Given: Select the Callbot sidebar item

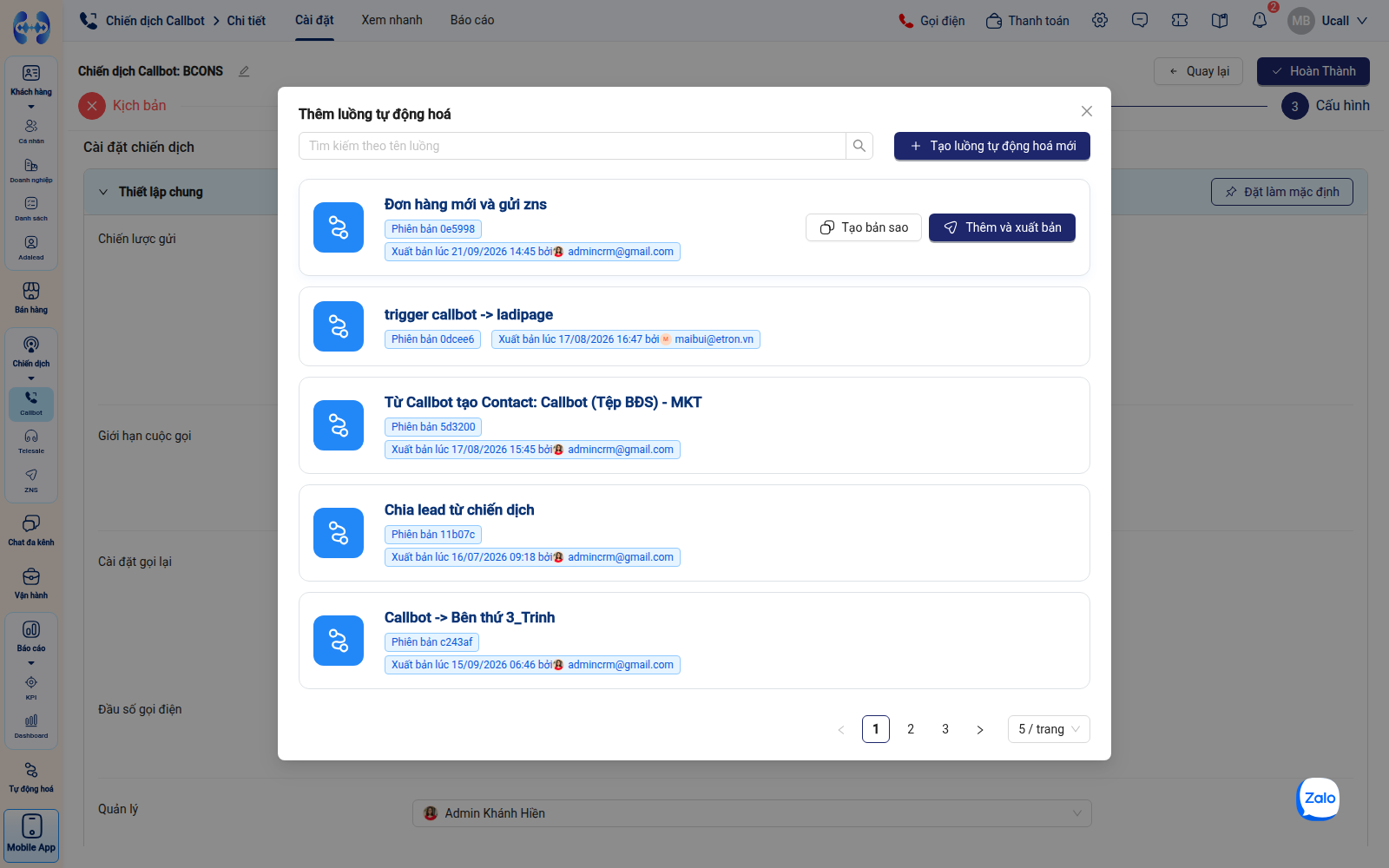Looking at the screenshot, I should click(31, 404).
